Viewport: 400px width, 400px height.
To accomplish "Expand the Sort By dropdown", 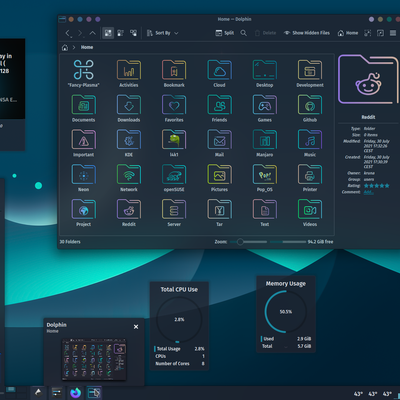I will 163,33.
